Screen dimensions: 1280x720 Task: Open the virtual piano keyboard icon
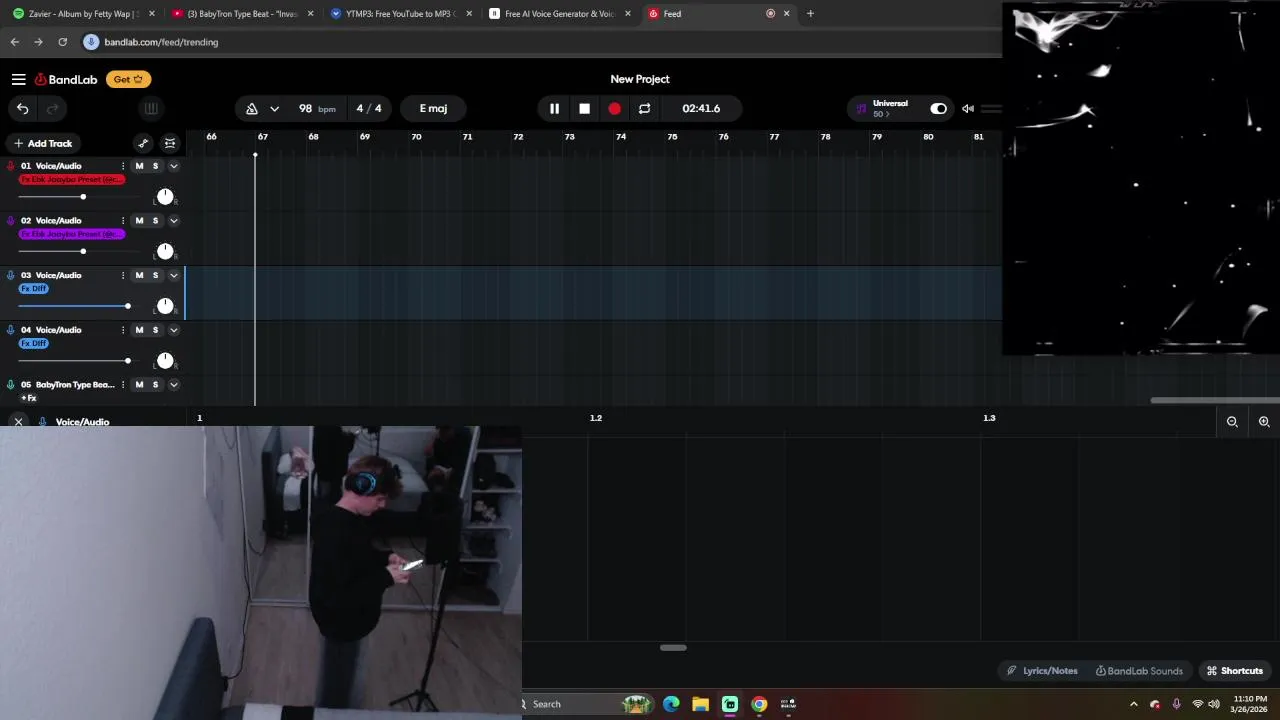click(151, 108)
